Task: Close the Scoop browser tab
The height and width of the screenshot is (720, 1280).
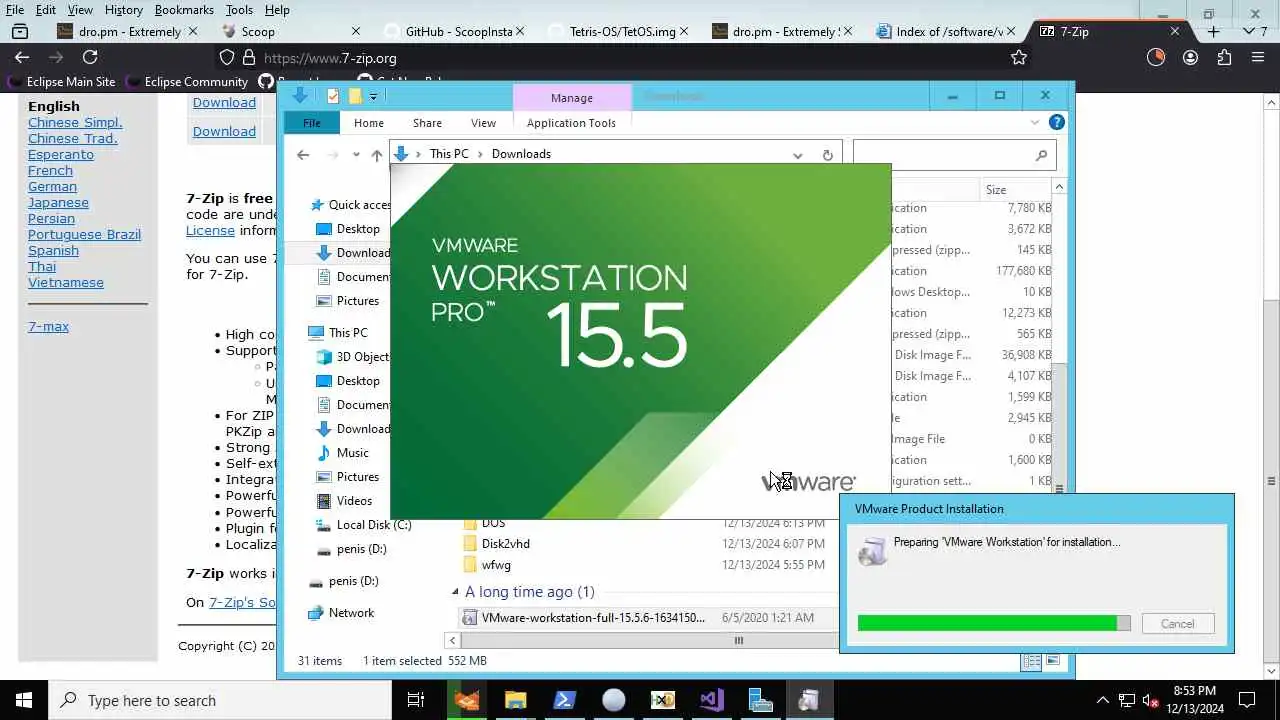Action: 356,31
